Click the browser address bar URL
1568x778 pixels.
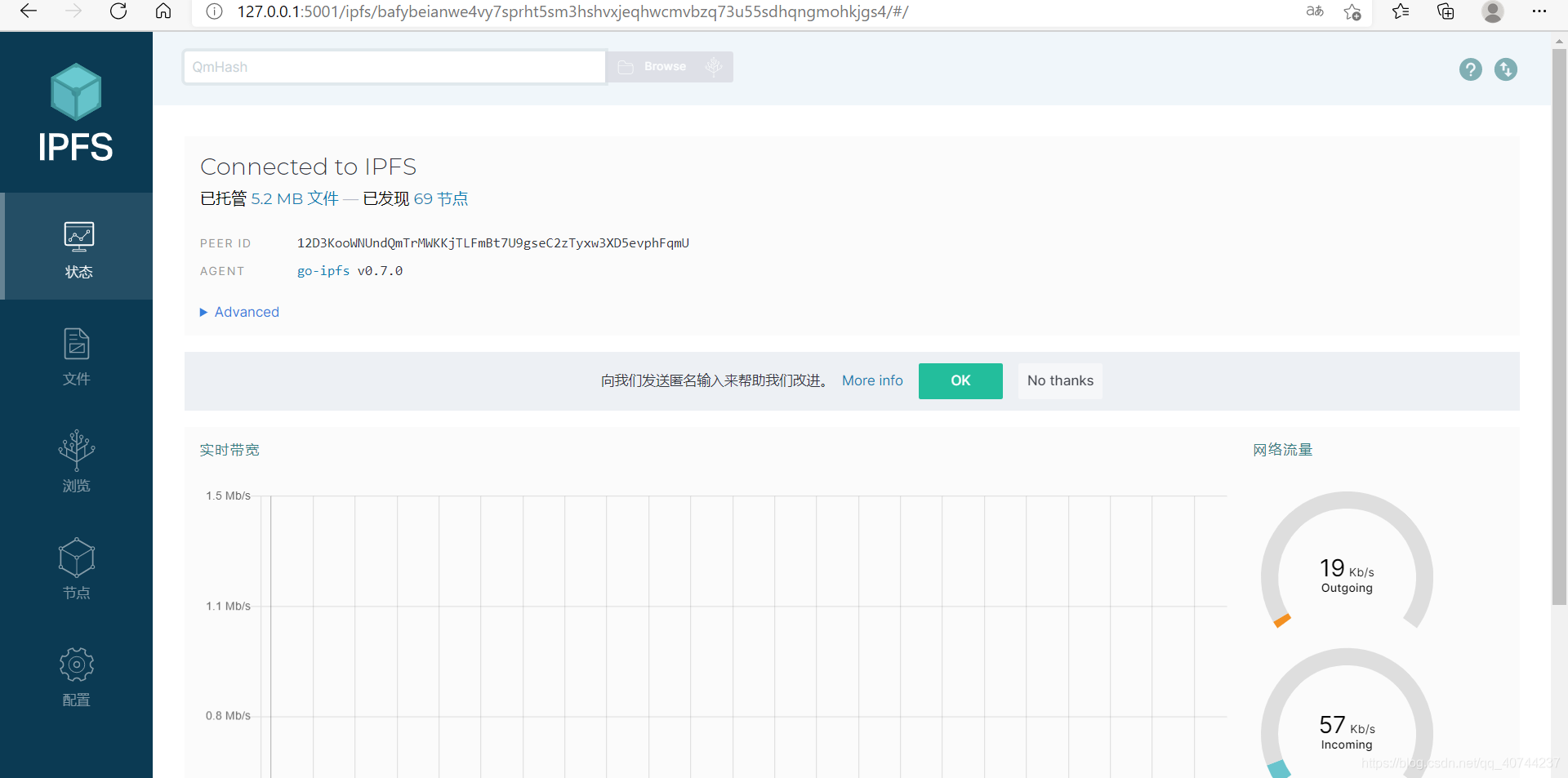(x=572, y=11)
